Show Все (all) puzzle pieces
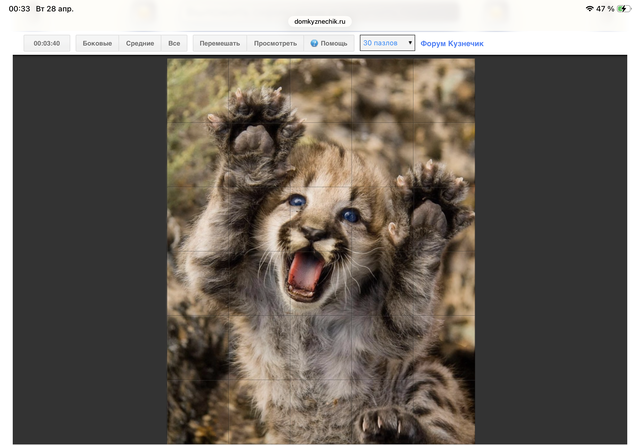 click(x=174, y=43)
